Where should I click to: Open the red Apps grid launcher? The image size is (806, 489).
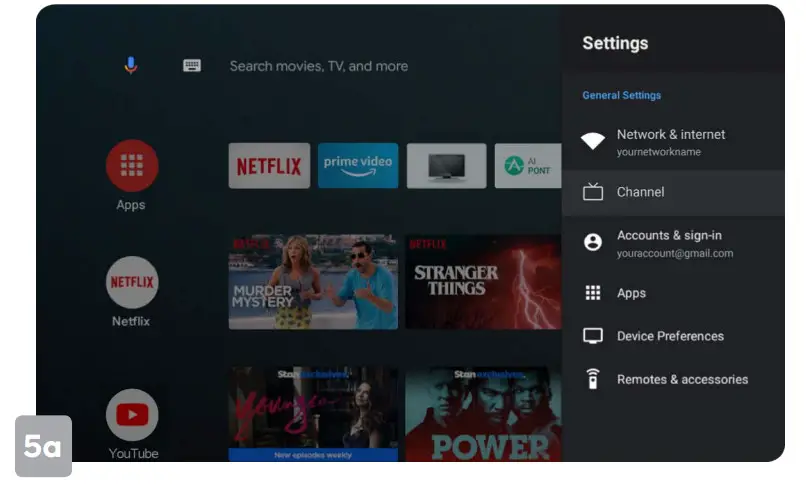coord(132,166)
